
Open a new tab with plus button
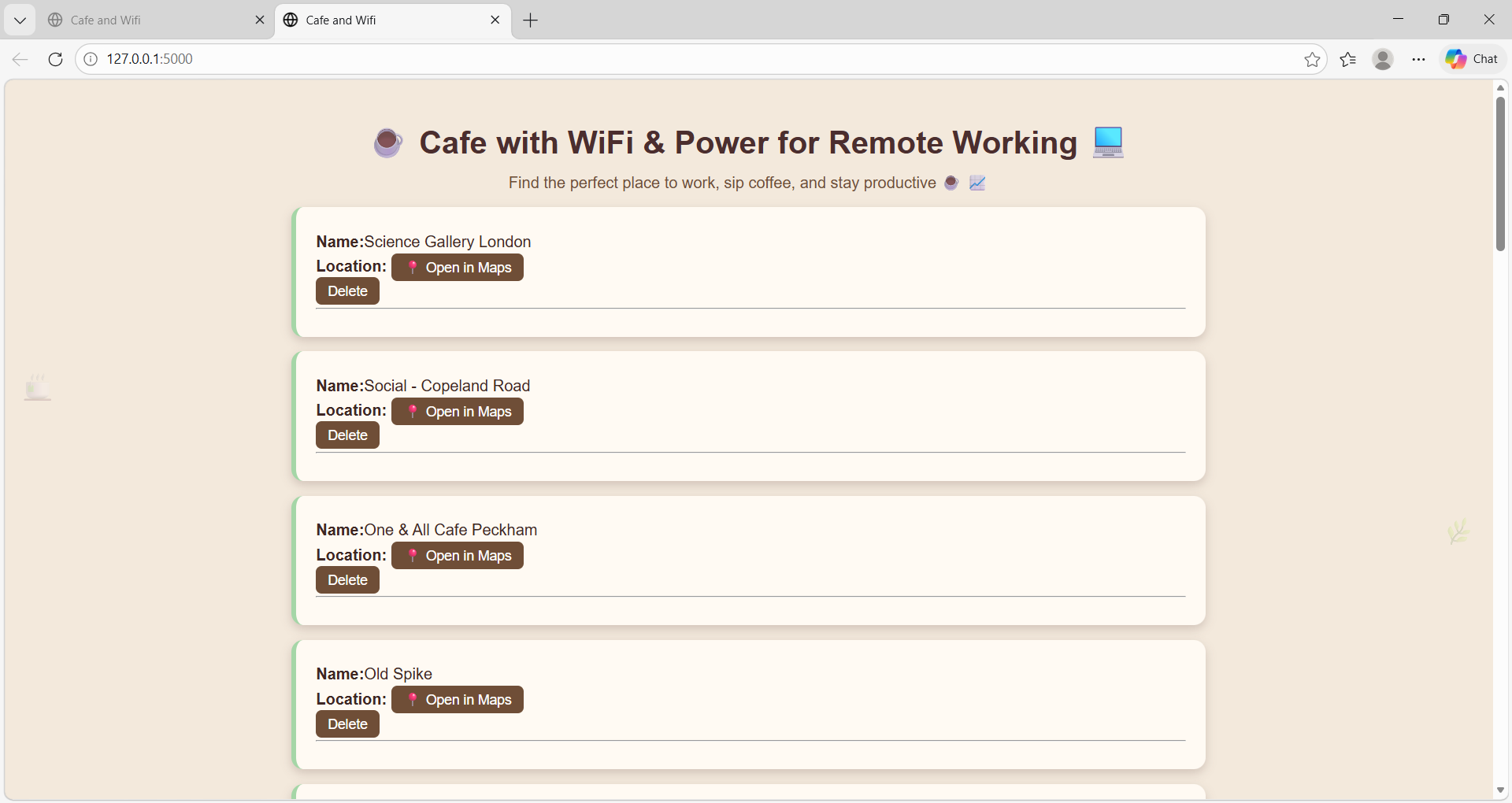click(x=531, y=20)
